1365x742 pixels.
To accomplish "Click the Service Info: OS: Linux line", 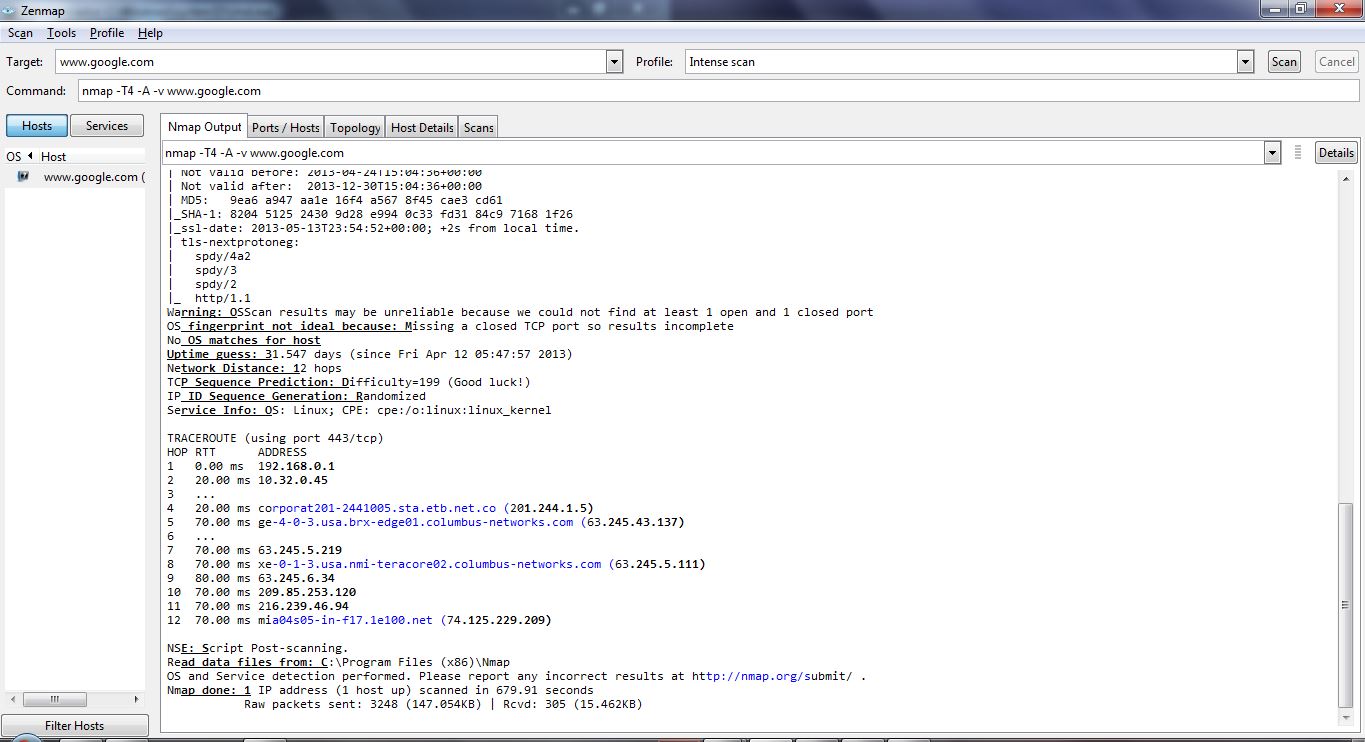I will tap(359, 410).
